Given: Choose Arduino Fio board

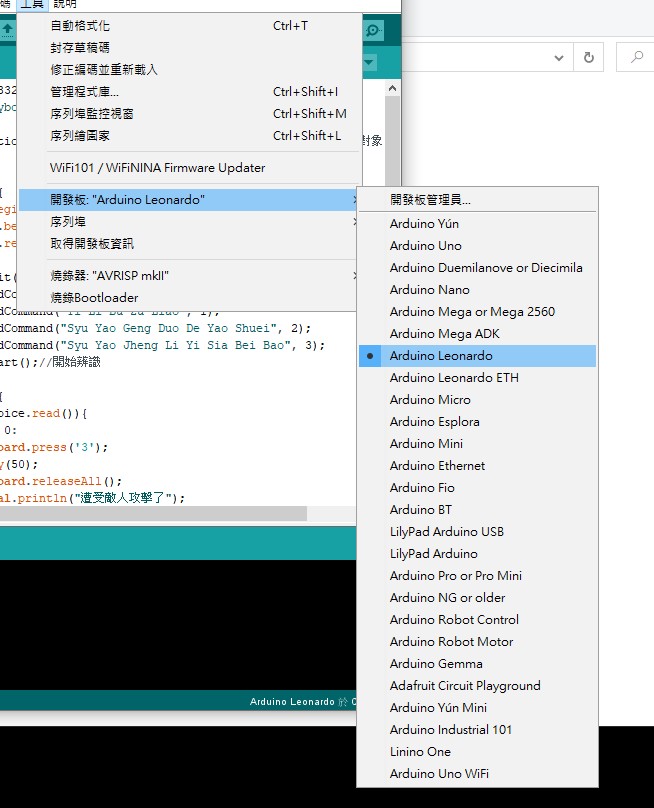Looking at the screenshot, I should (477, 488).
